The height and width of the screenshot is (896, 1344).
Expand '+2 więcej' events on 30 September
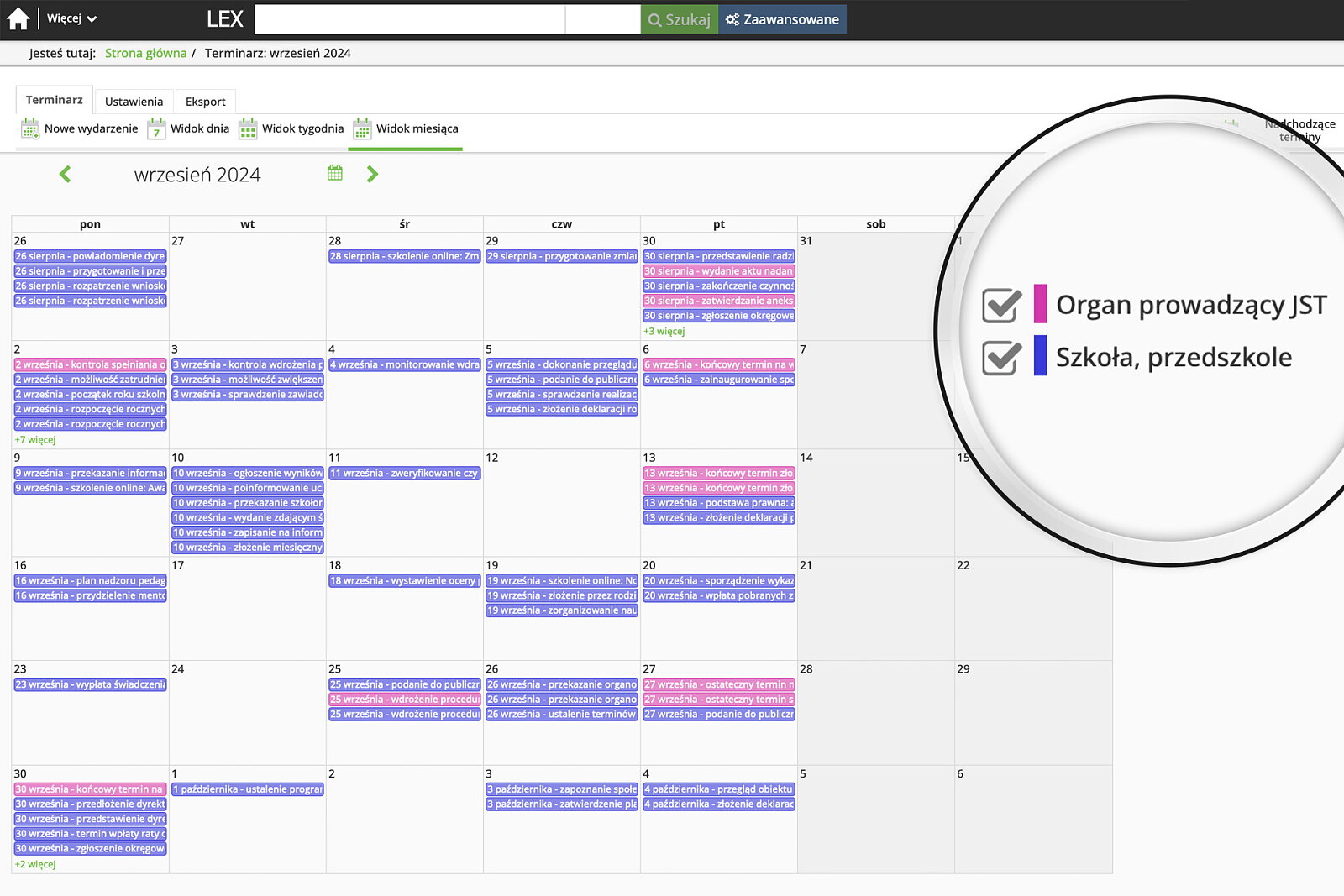[35, 864]
